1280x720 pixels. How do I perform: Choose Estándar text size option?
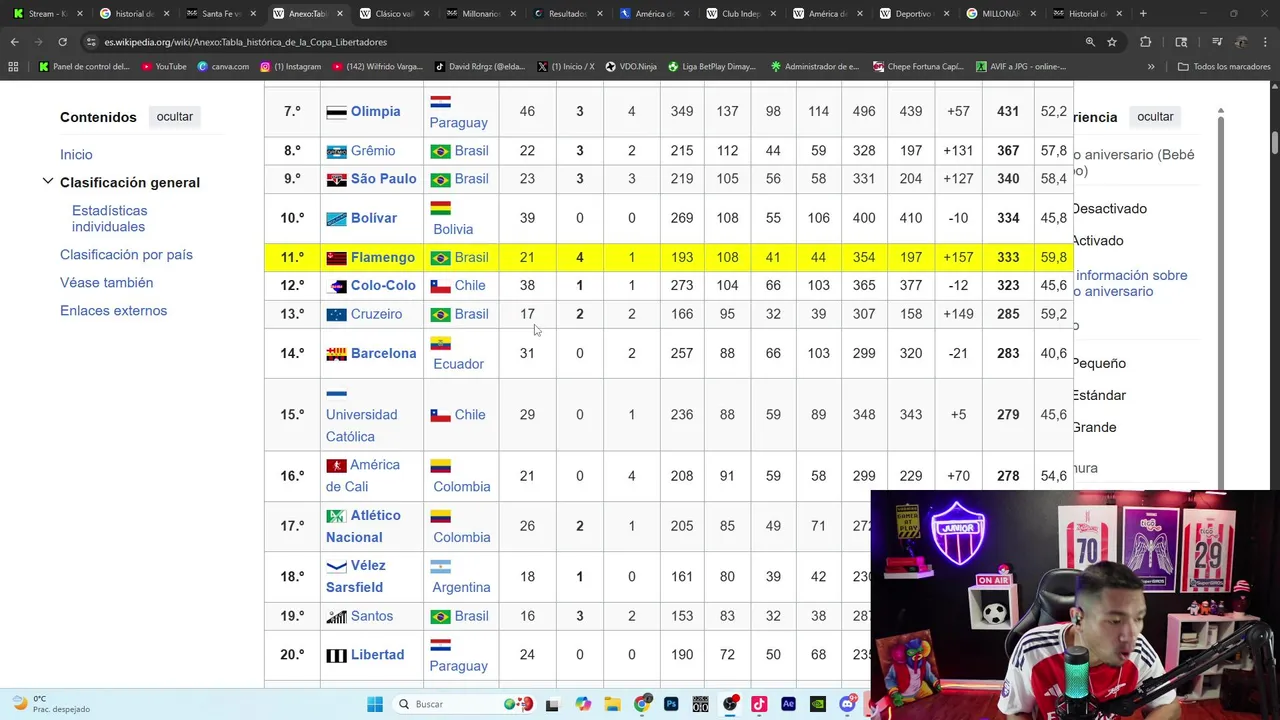pos(1099,395)
